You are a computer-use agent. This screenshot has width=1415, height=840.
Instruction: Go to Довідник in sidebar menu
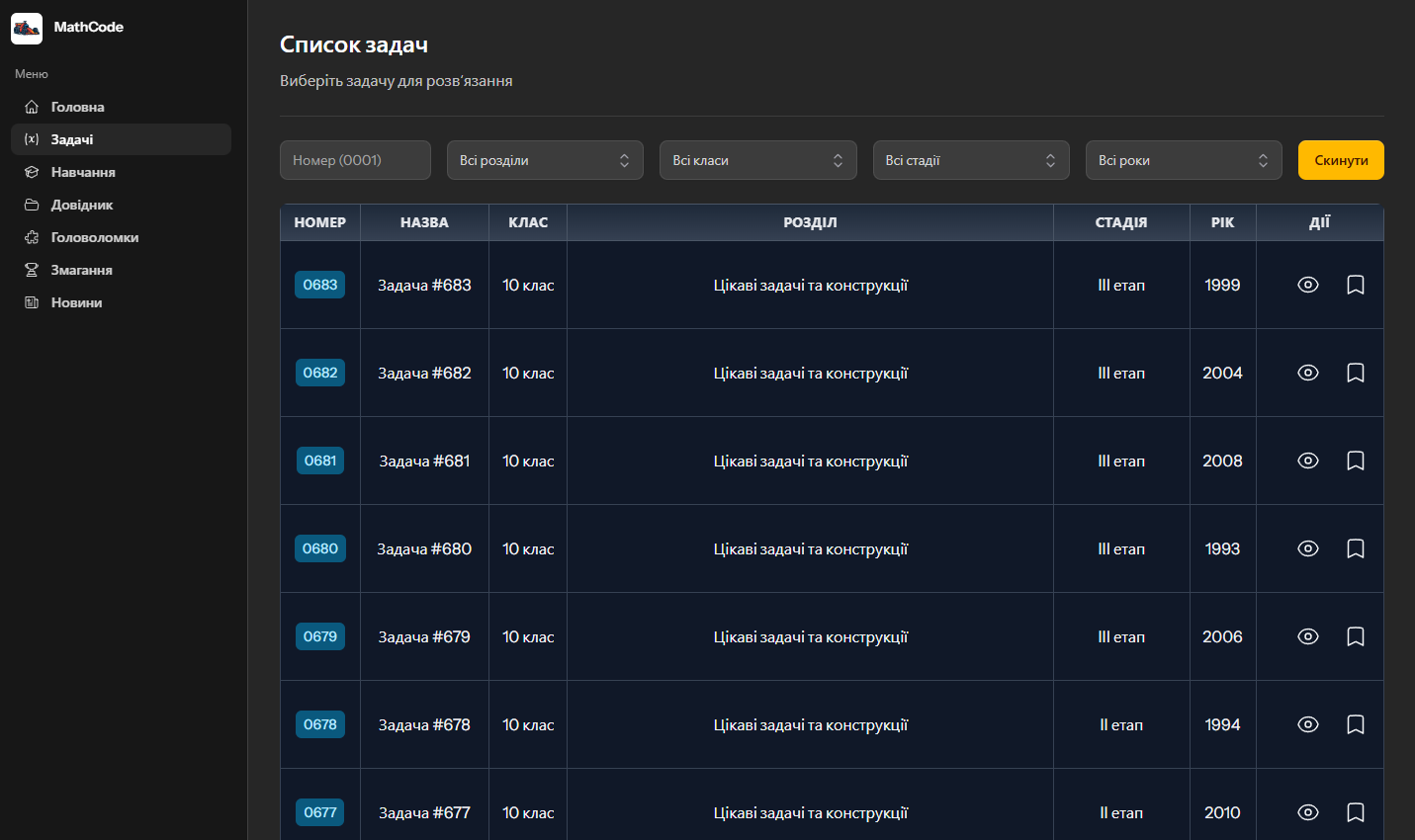tap(82, 205)
